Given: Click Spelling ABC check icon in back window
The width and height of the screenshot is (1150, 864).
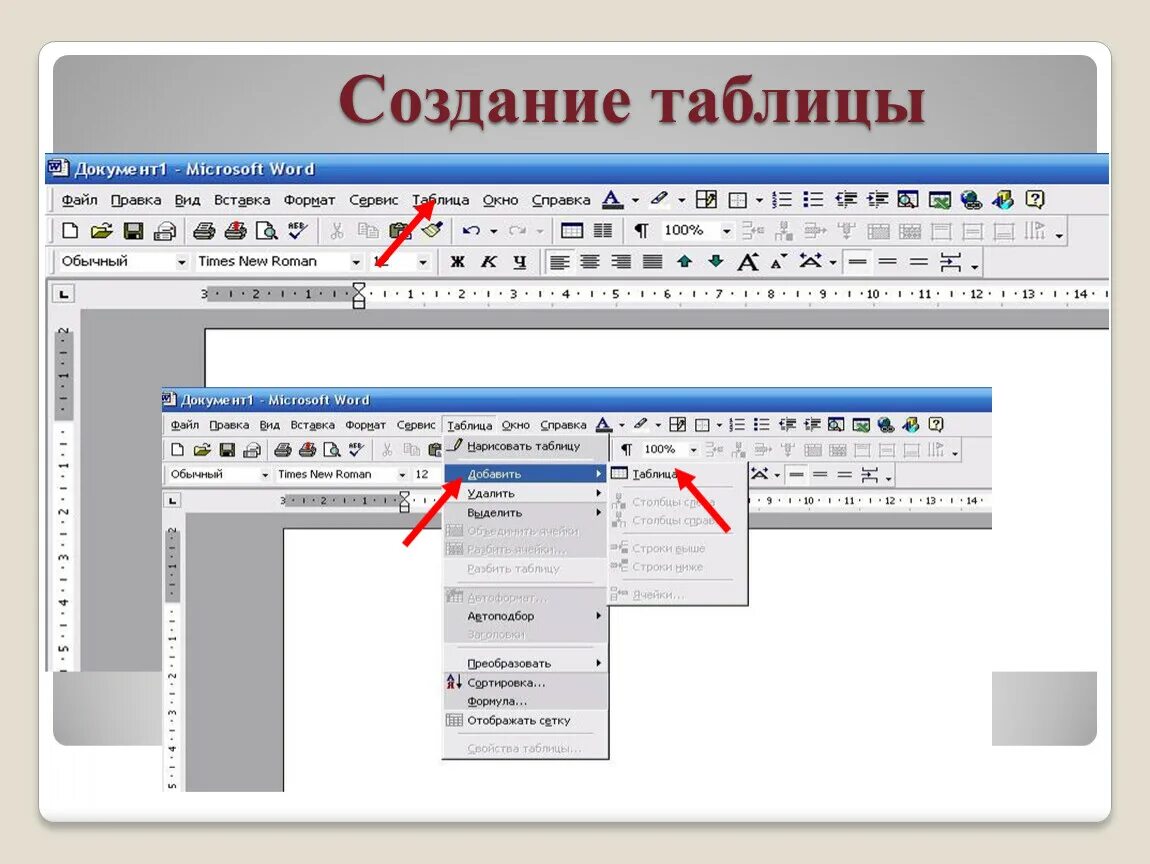Looking at the screenshot, I should pyautogui.click(x=297, y=231).
